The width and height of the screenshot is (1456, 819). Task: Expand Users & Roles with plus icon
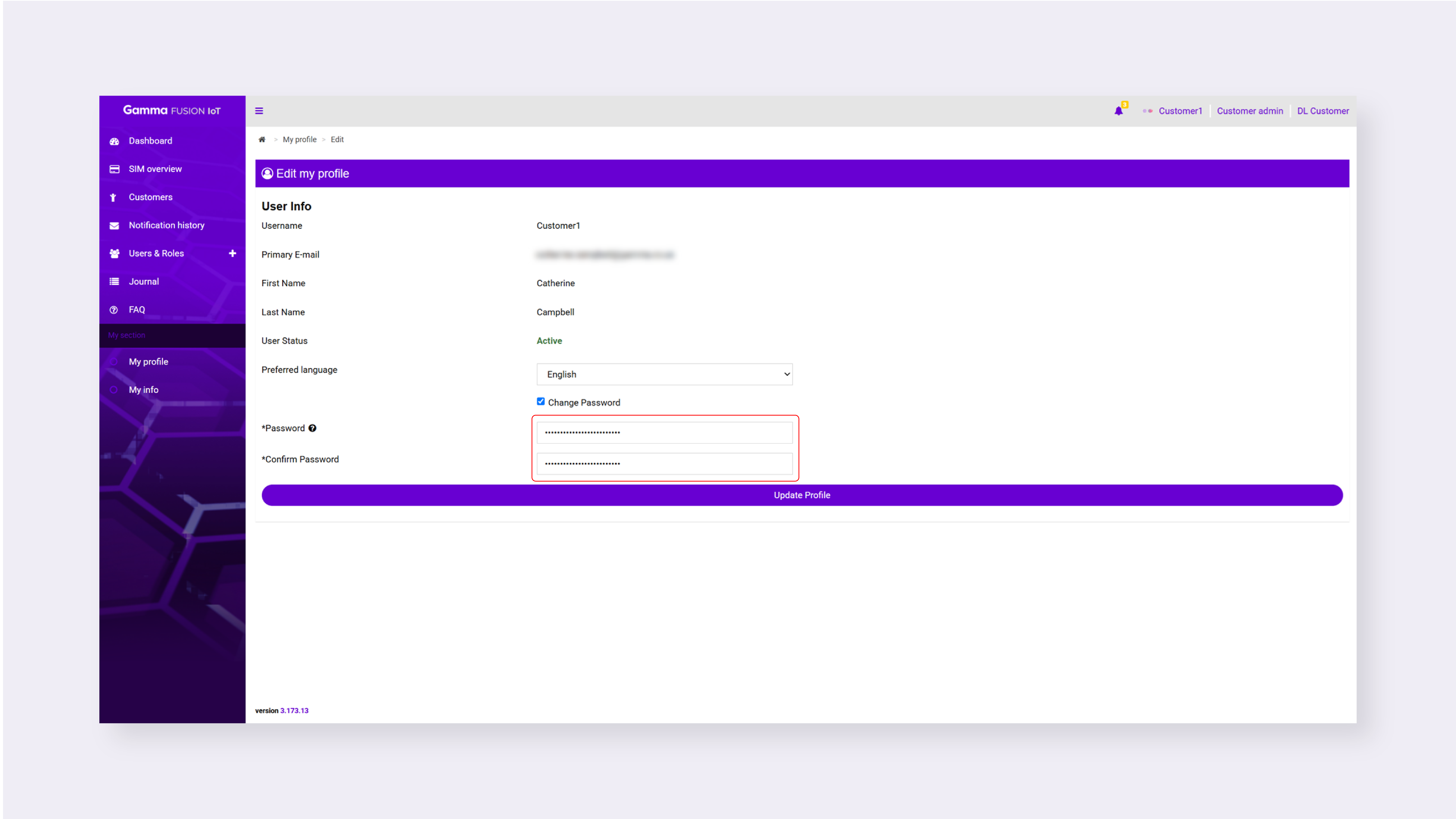(232, 253)
